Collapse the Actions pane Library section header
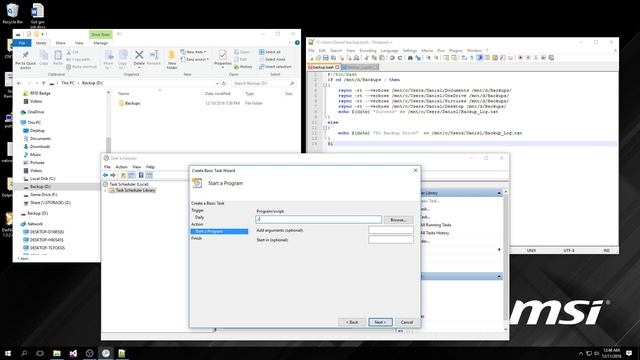640x360 pixels. click(x=499, y=193)
